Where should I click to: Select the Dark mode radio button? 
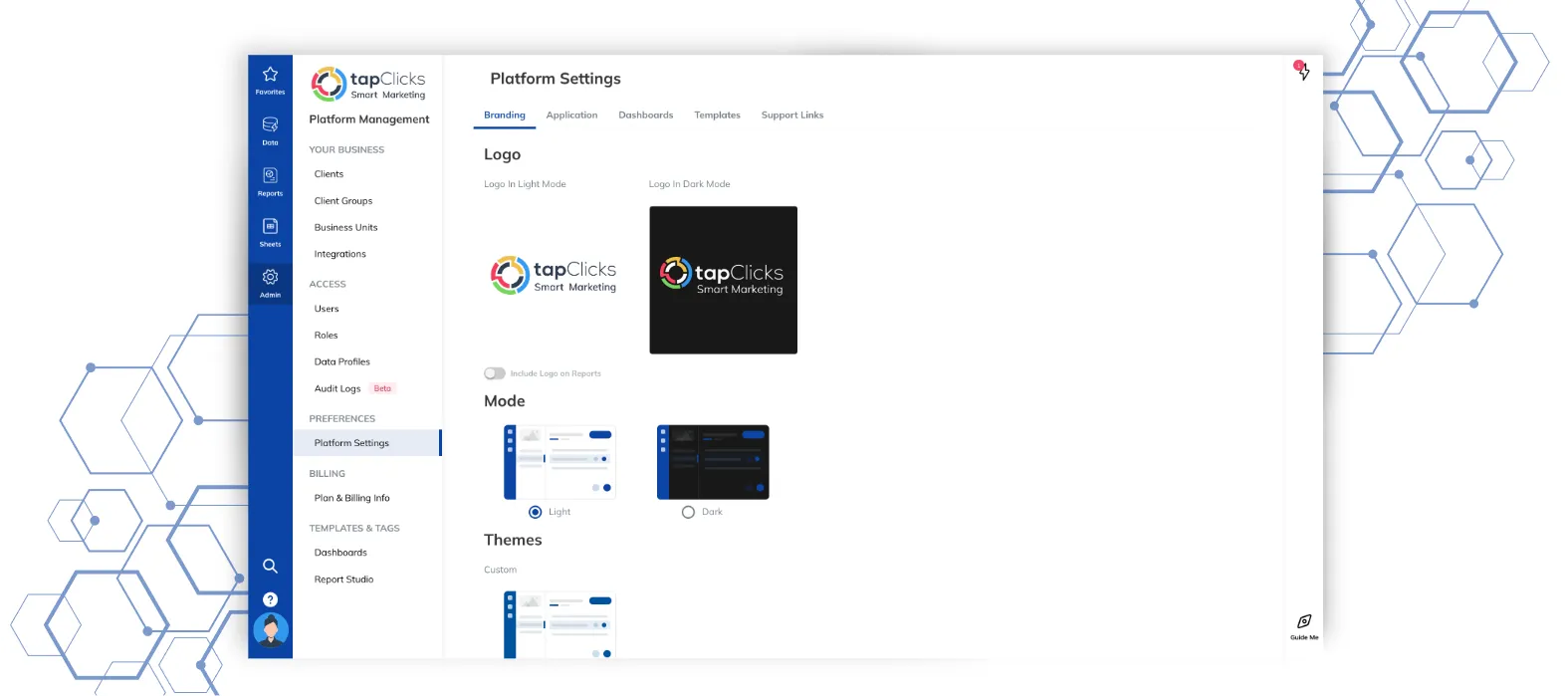(688, 512)
